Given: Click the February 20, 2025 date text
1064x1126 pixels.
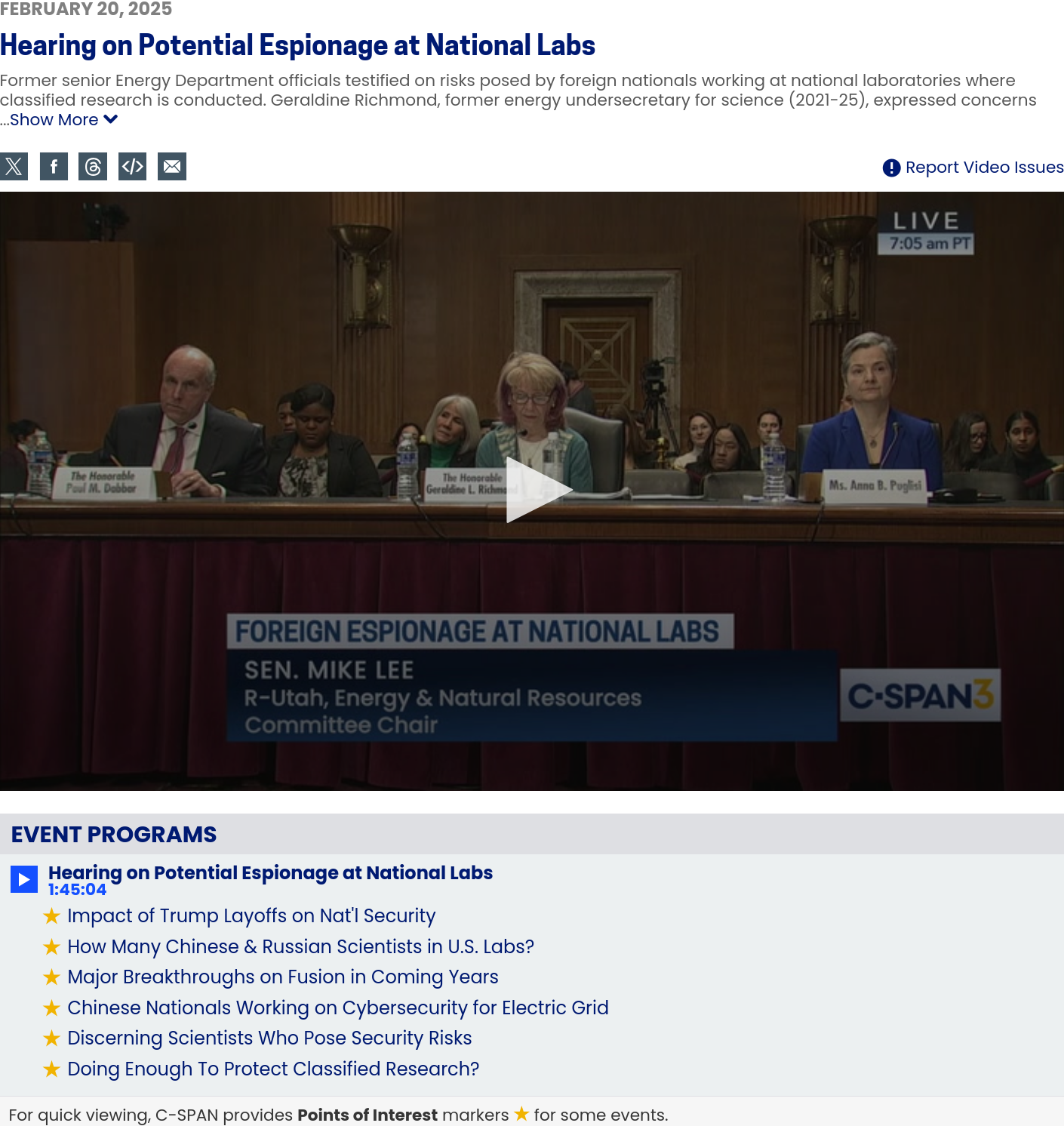Looking at the screenshot, I should (x=86, y=9).
